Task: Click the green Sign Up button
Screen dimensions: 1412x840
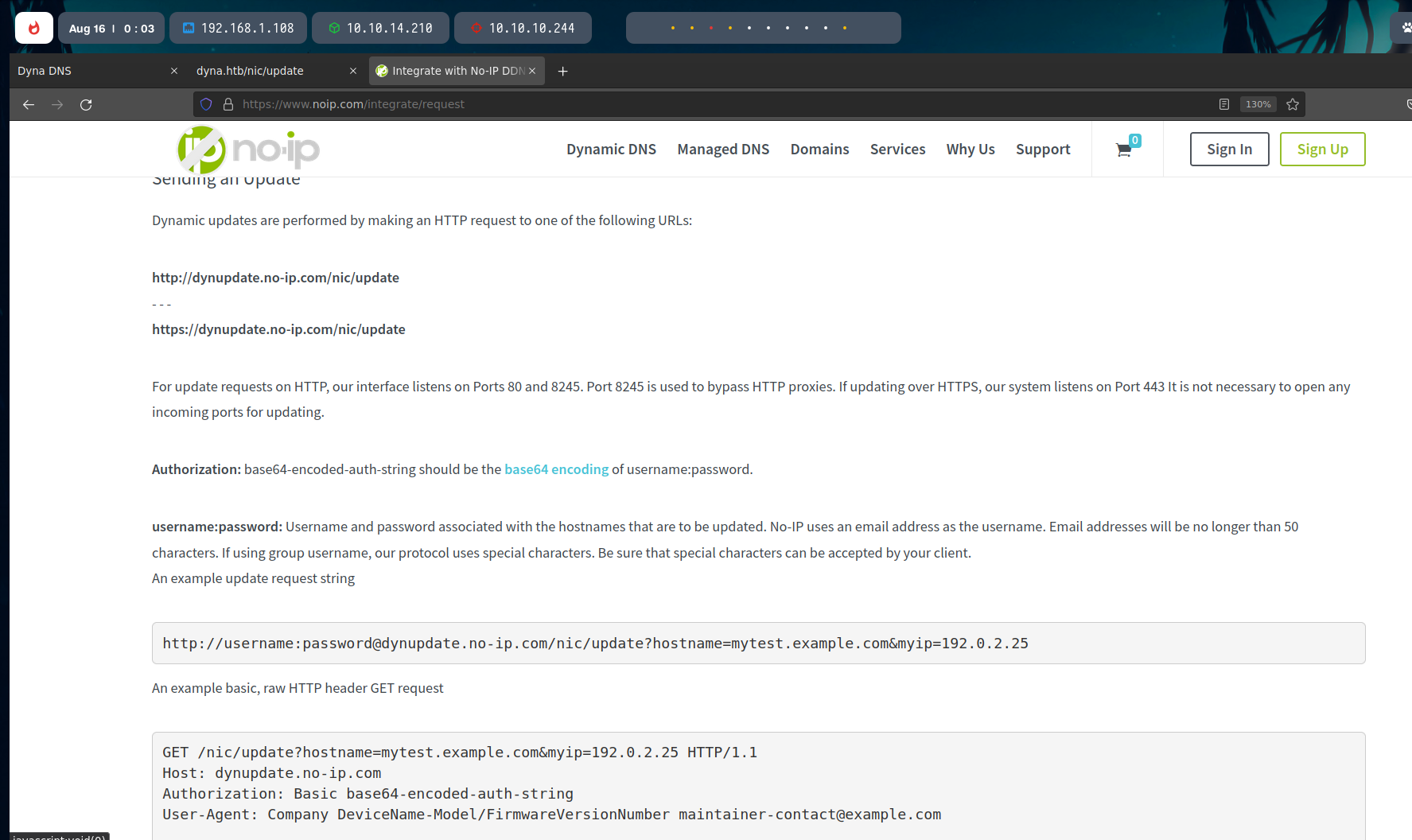Action: (1322, 150)
